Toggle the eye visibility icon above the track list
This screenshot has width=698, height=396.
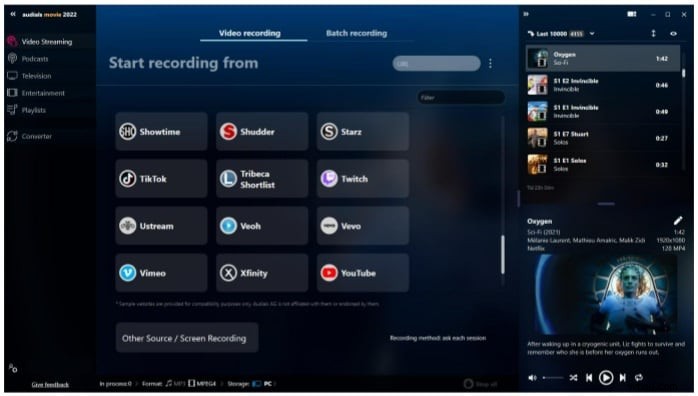(674, 33)
